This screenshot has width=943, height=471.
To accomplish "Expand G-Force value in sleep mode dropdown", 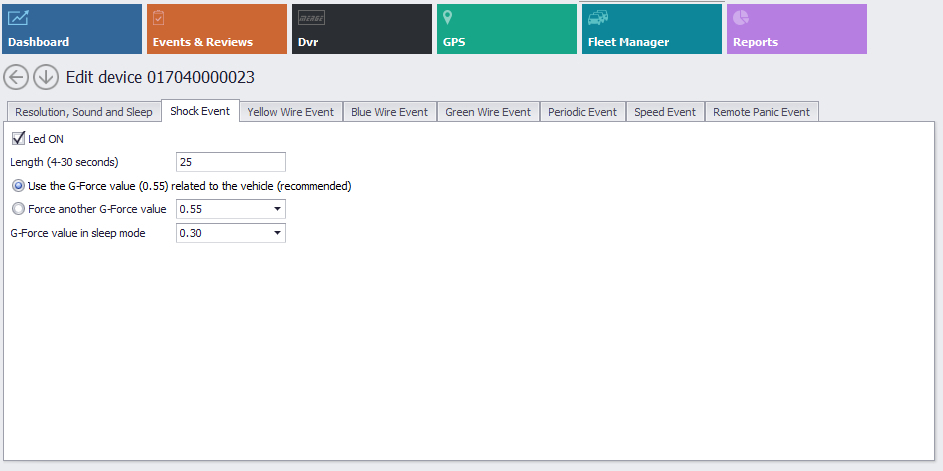I will coord(276,233).
